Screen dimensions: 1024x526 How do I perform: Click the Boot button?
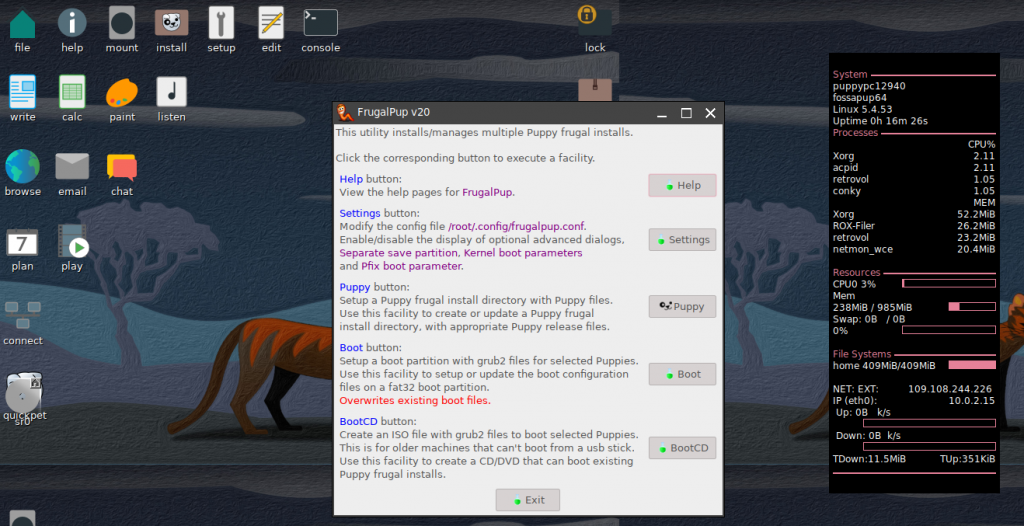click(x=682, y=374)
